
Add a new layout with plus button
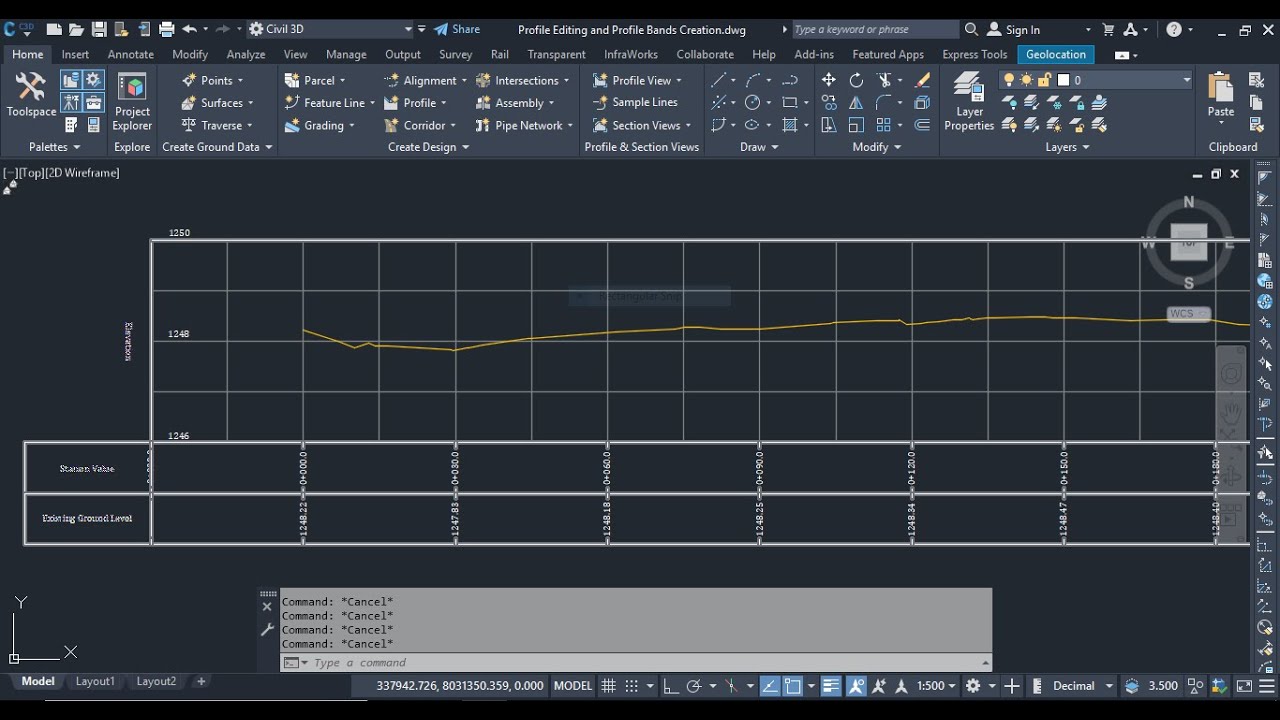(x=201, y=681)
